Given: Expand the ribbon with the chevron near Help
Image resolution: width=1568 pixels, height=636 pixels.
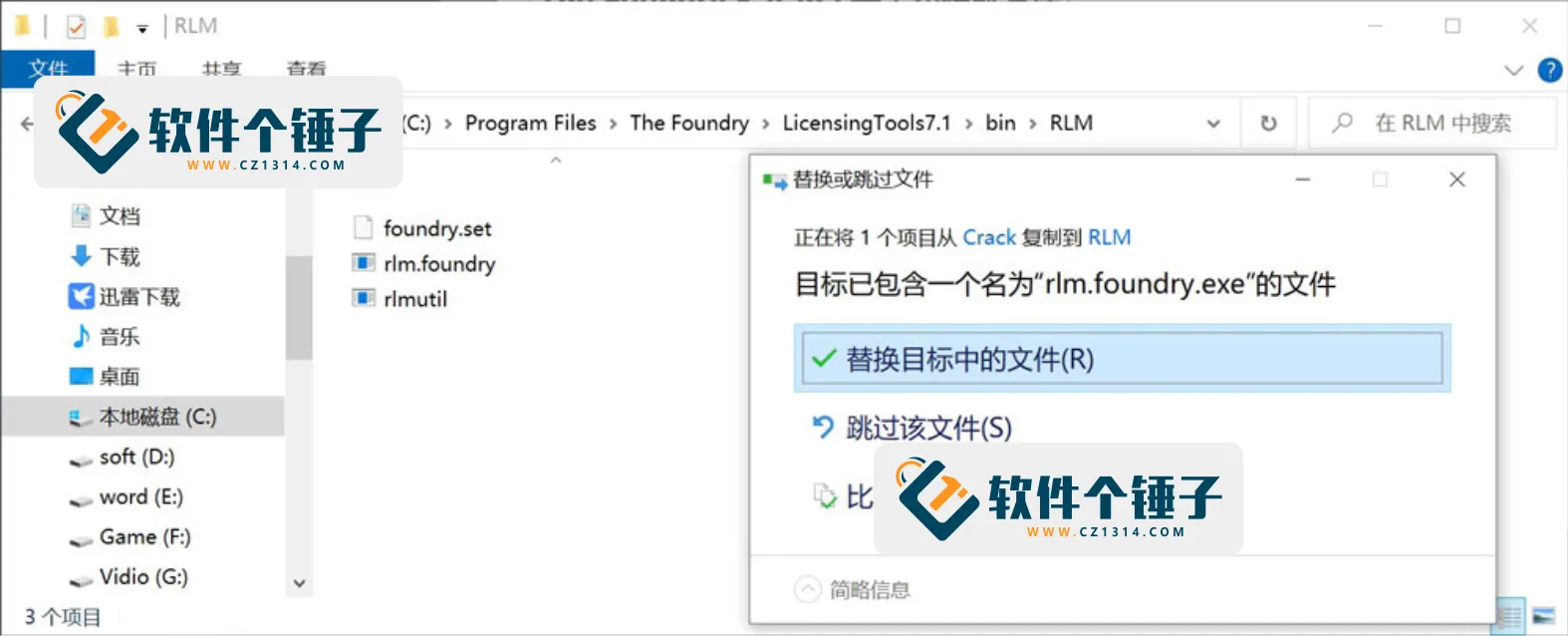Looking at the screenshot, I should pos(1513,70).
